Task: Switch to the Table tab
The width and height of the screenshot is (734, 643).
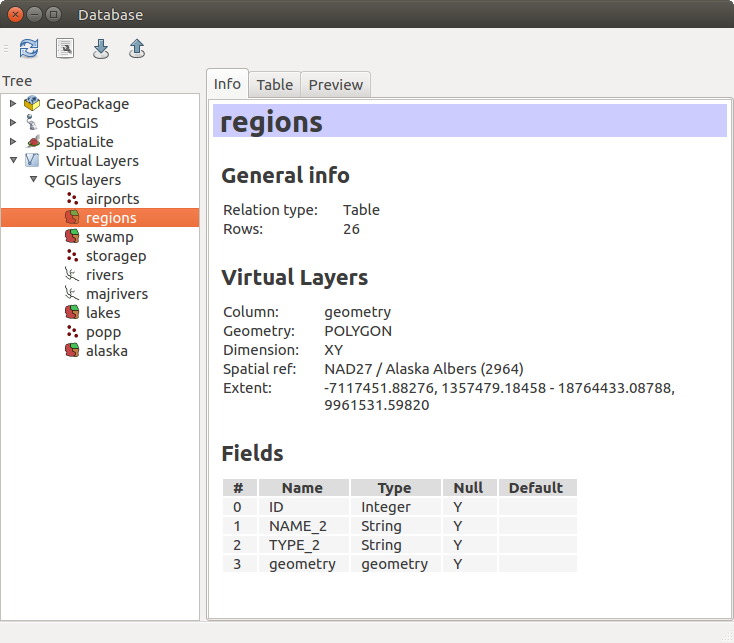Action: point(274,85)
